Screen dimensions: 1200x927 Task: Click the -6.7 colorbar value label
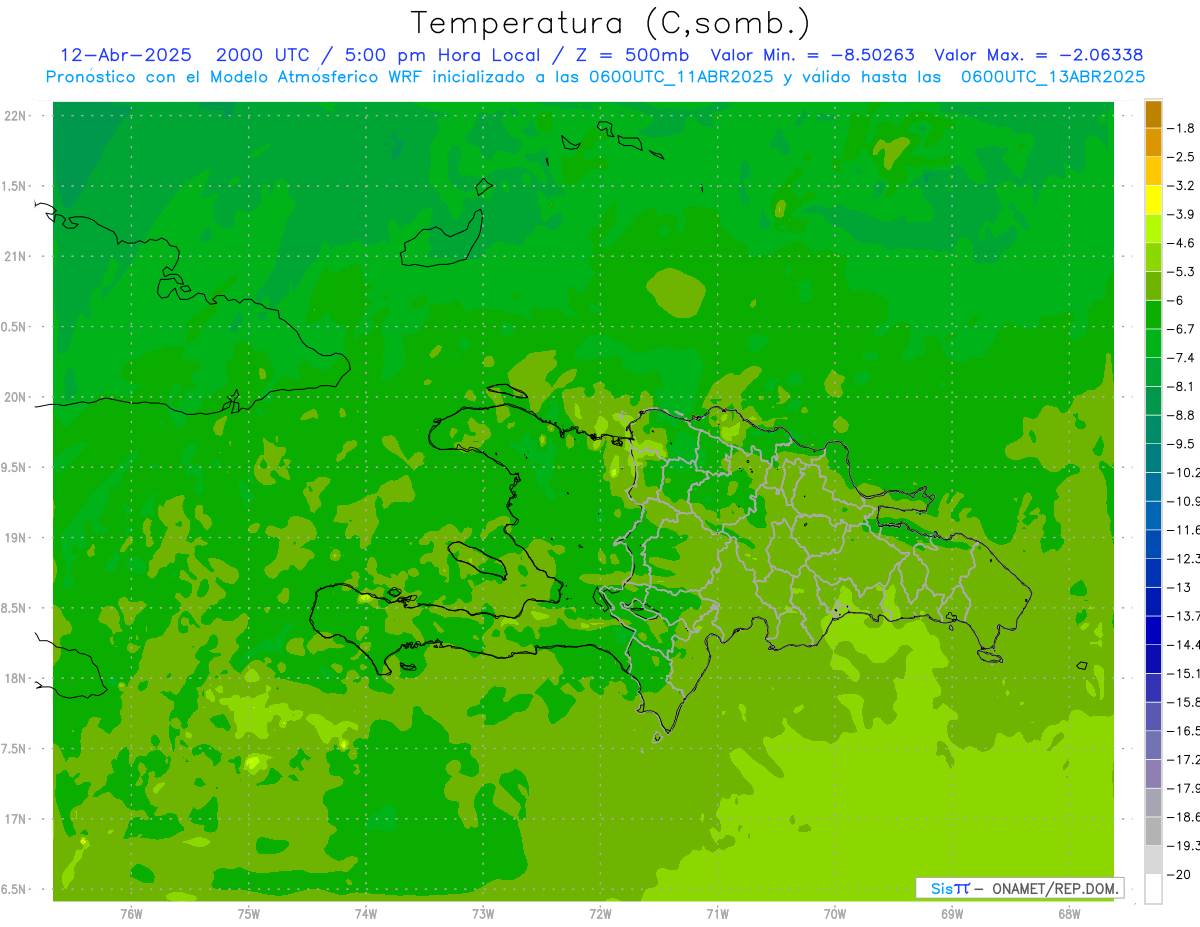pos(1183,329)
